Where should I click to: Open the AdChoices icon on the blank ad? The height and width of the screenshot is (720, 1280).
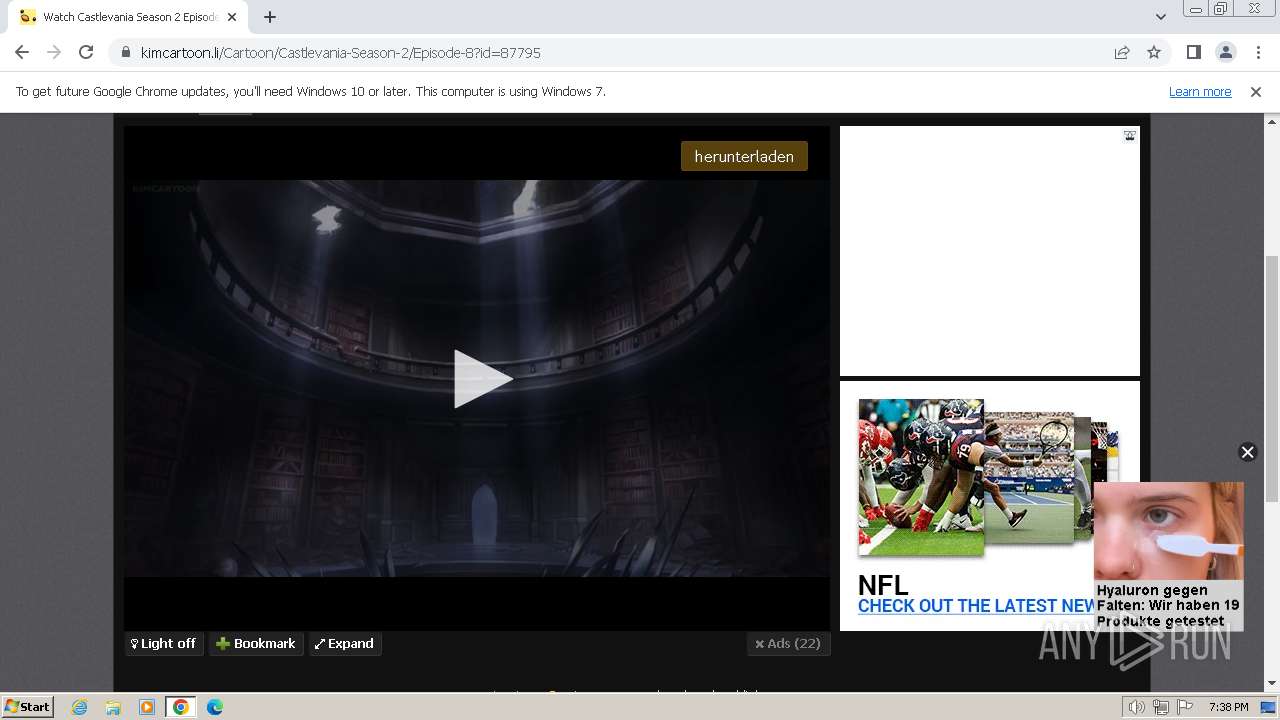(x=1129, y=136)
